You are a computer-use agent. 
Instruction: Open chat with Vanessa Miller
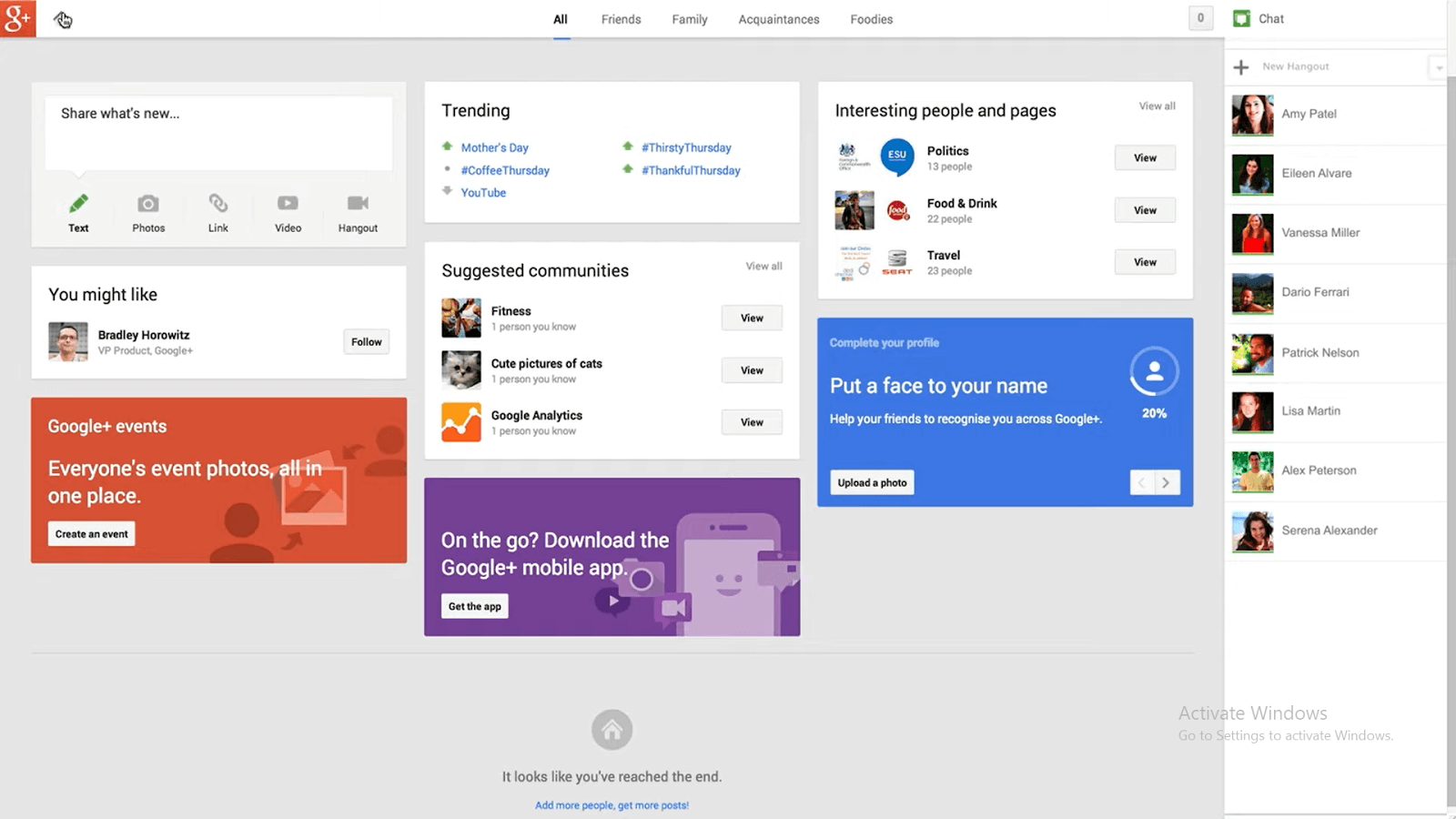pos(1335,234)
